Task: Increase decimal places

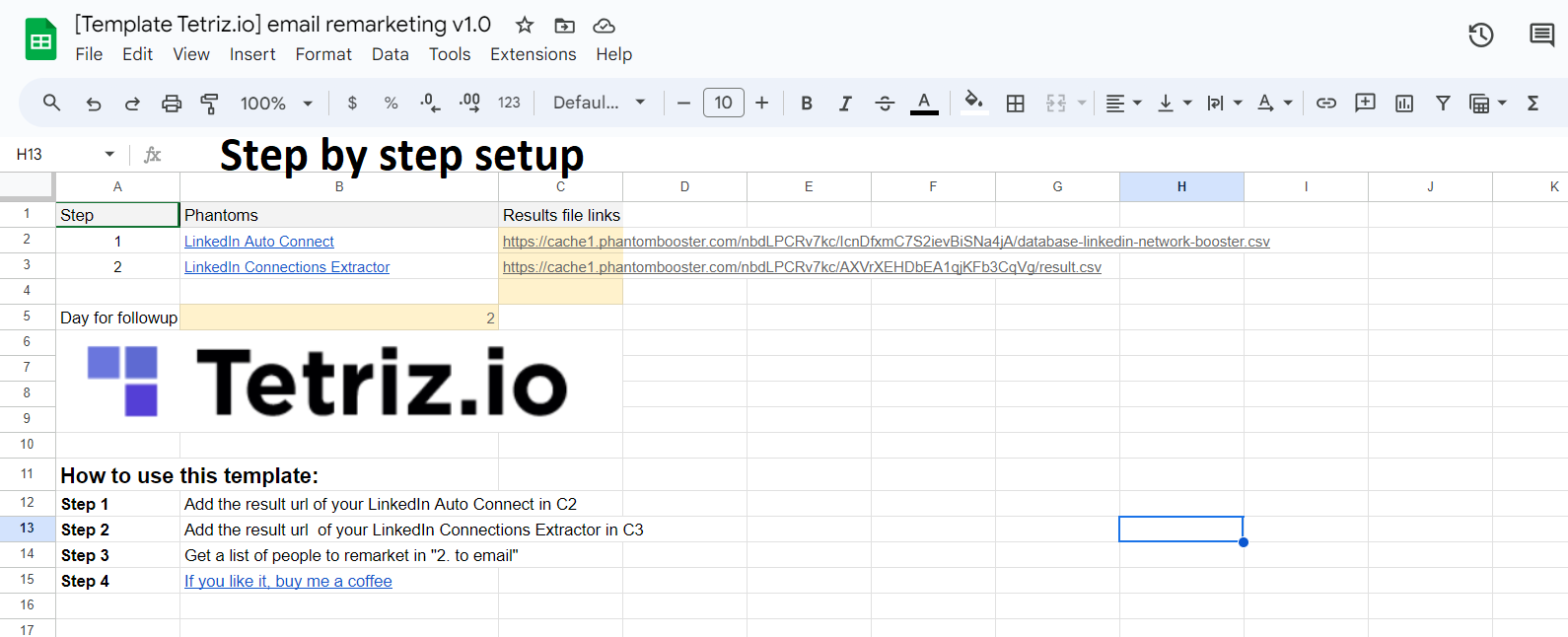Action: coord(469,103)
